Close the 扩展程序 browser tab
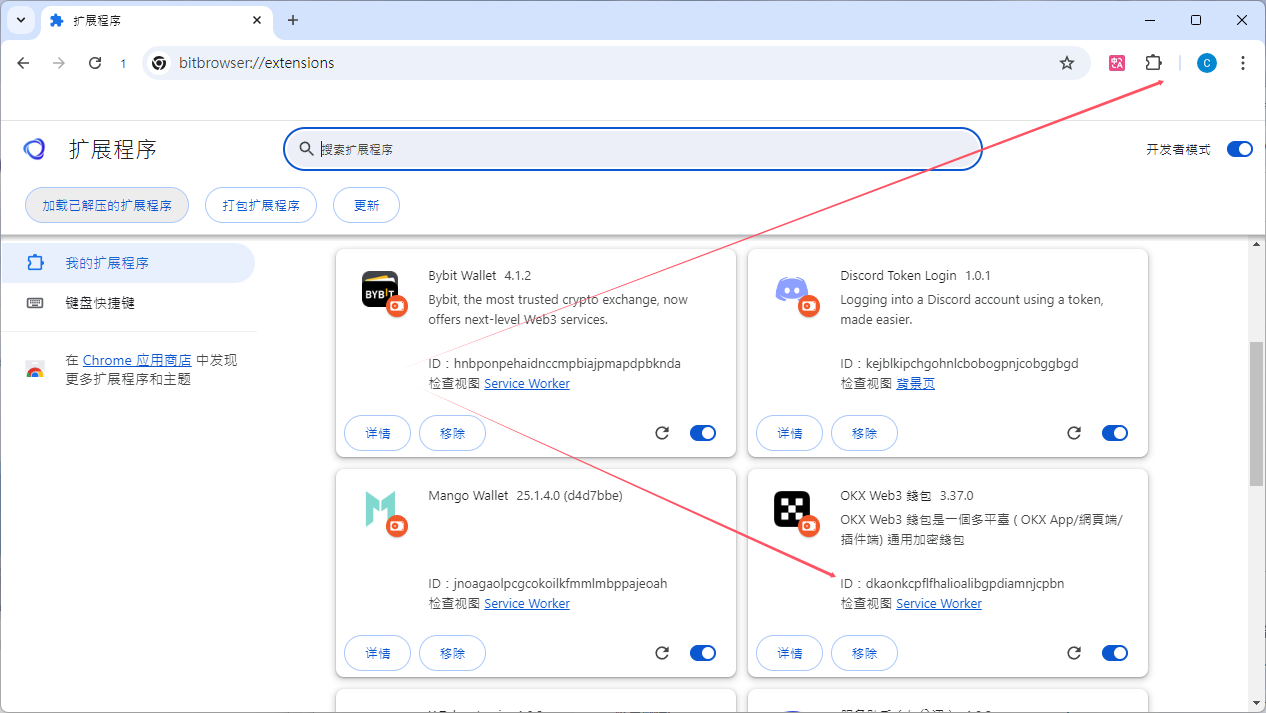The image size is (1266, 713). (257, 20)
